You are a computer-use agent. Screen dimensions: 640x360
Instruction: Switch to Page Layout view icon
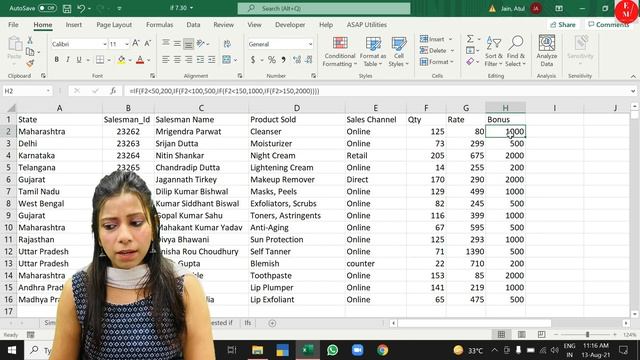(521, 334)
